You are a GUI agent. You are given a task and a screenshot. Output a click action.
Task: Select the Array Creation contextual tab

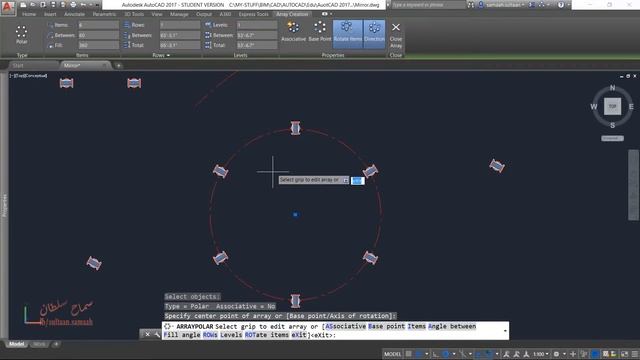[292, 14]
